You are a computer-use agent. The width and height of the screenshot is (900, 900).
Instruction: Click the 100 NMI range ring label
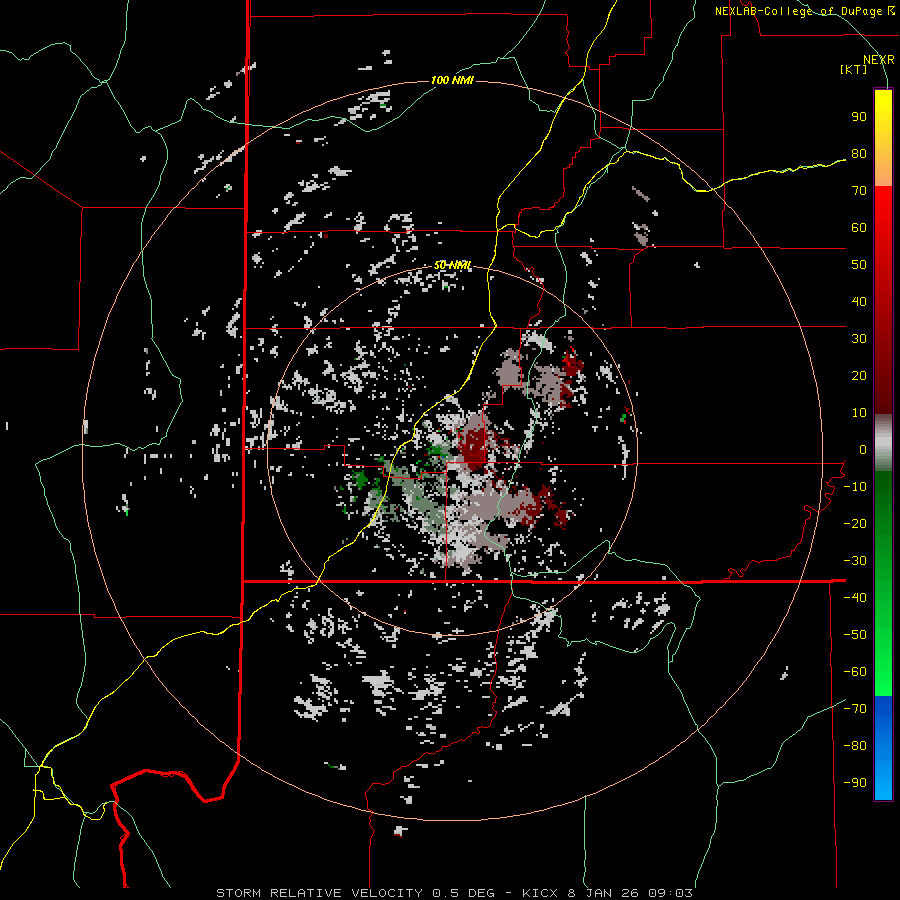pyautogui.click(x=452, y=80)
